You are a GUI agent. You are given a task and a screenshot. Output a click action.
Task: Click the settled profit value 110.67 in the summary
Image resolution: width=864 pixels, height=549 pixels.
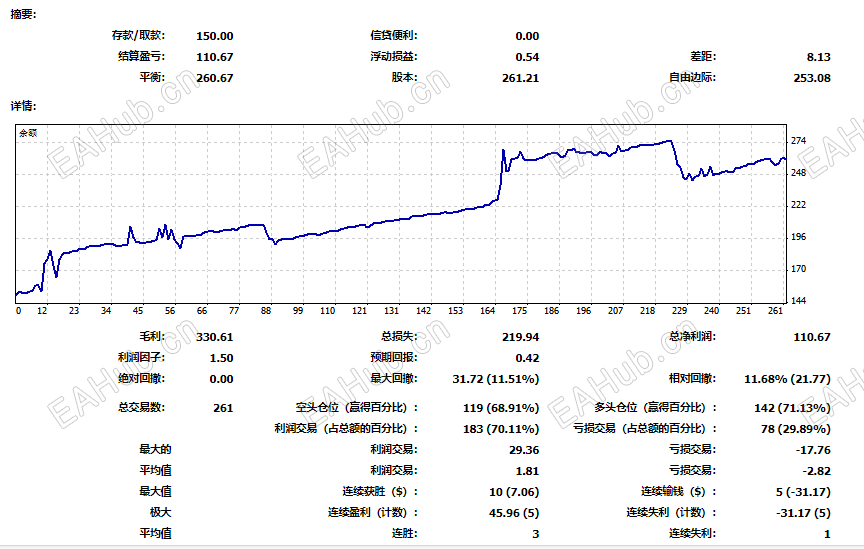click(214, 57)
